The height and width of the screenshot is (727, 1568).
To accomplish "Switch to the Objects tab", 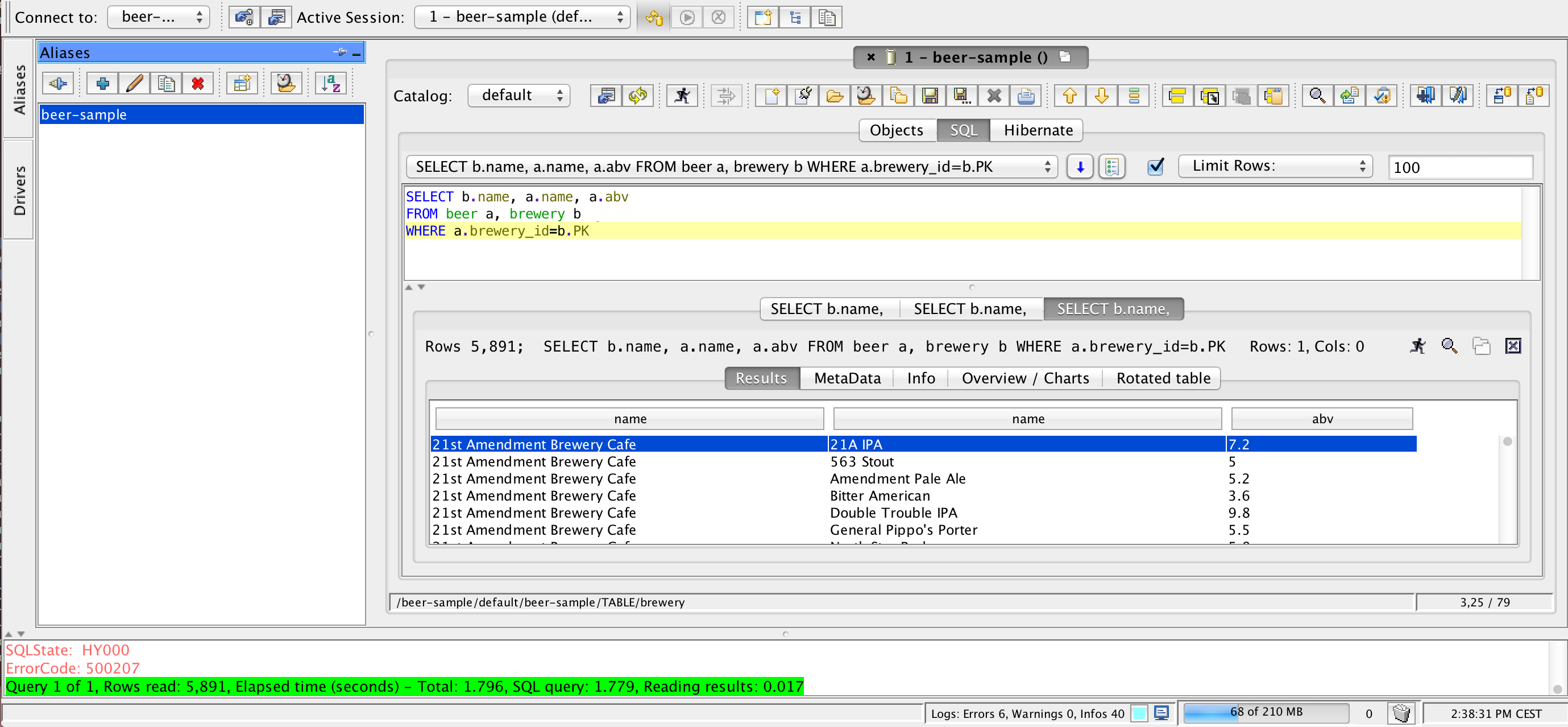I will [897, 130].
